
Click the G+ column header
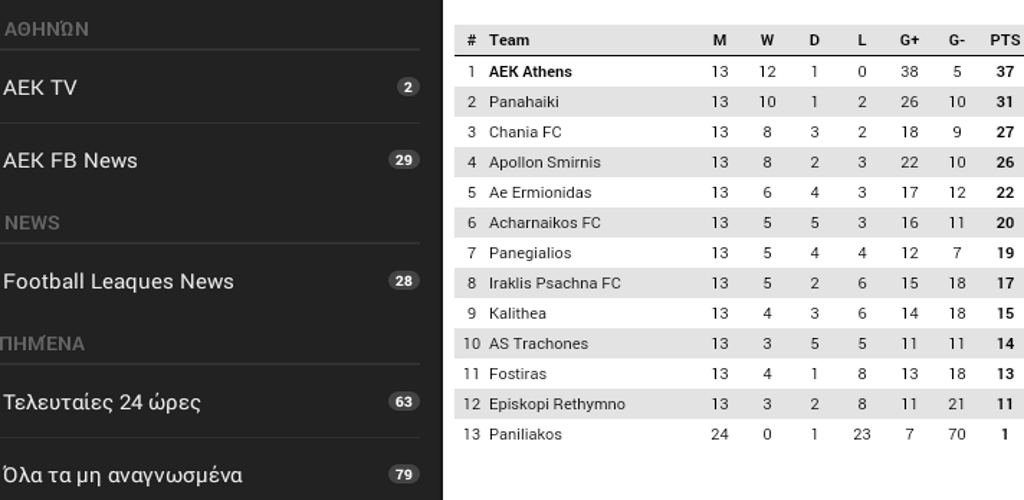(909, 40)
